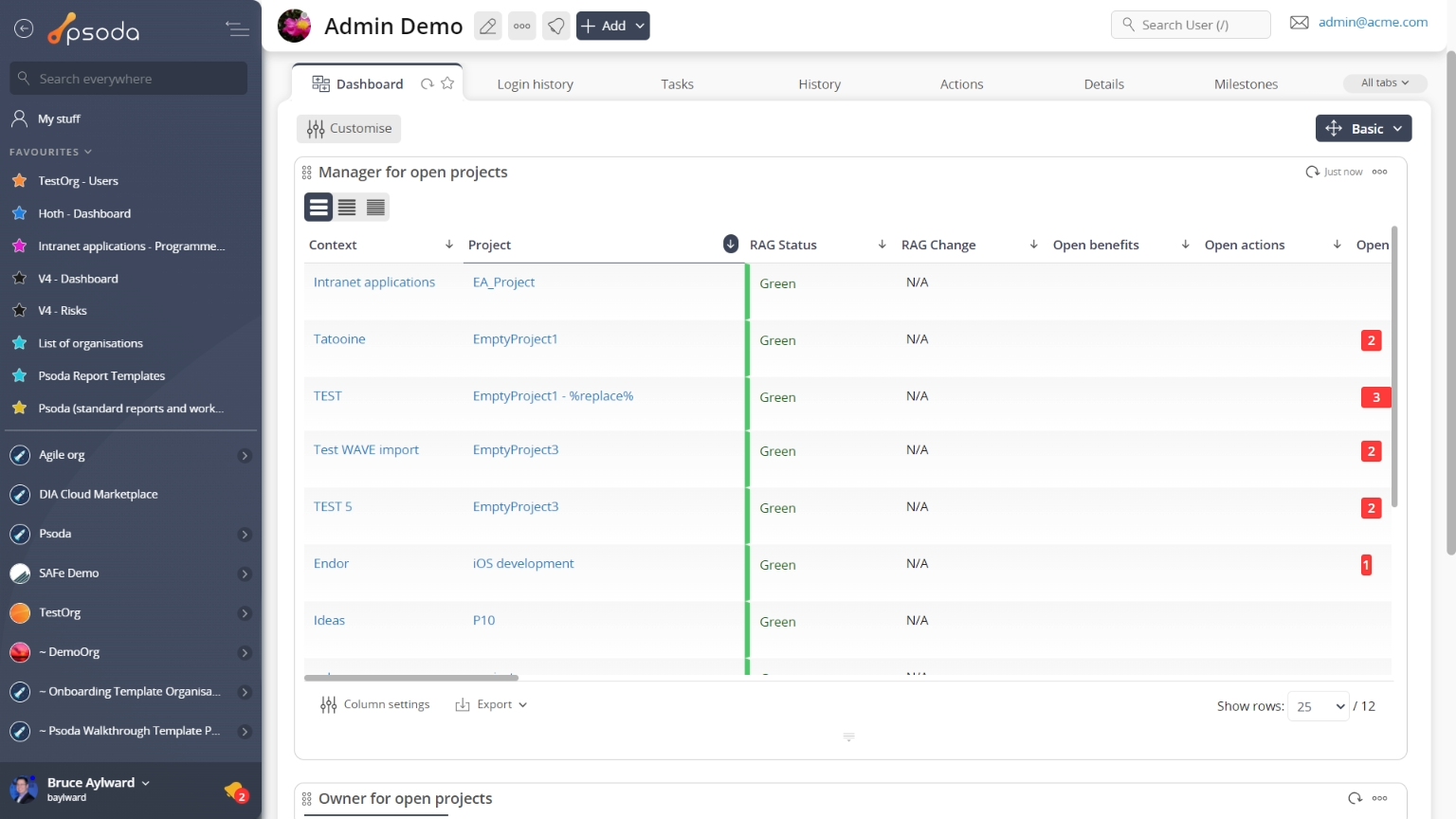Expand the Agile org organisation

[245, 456]
